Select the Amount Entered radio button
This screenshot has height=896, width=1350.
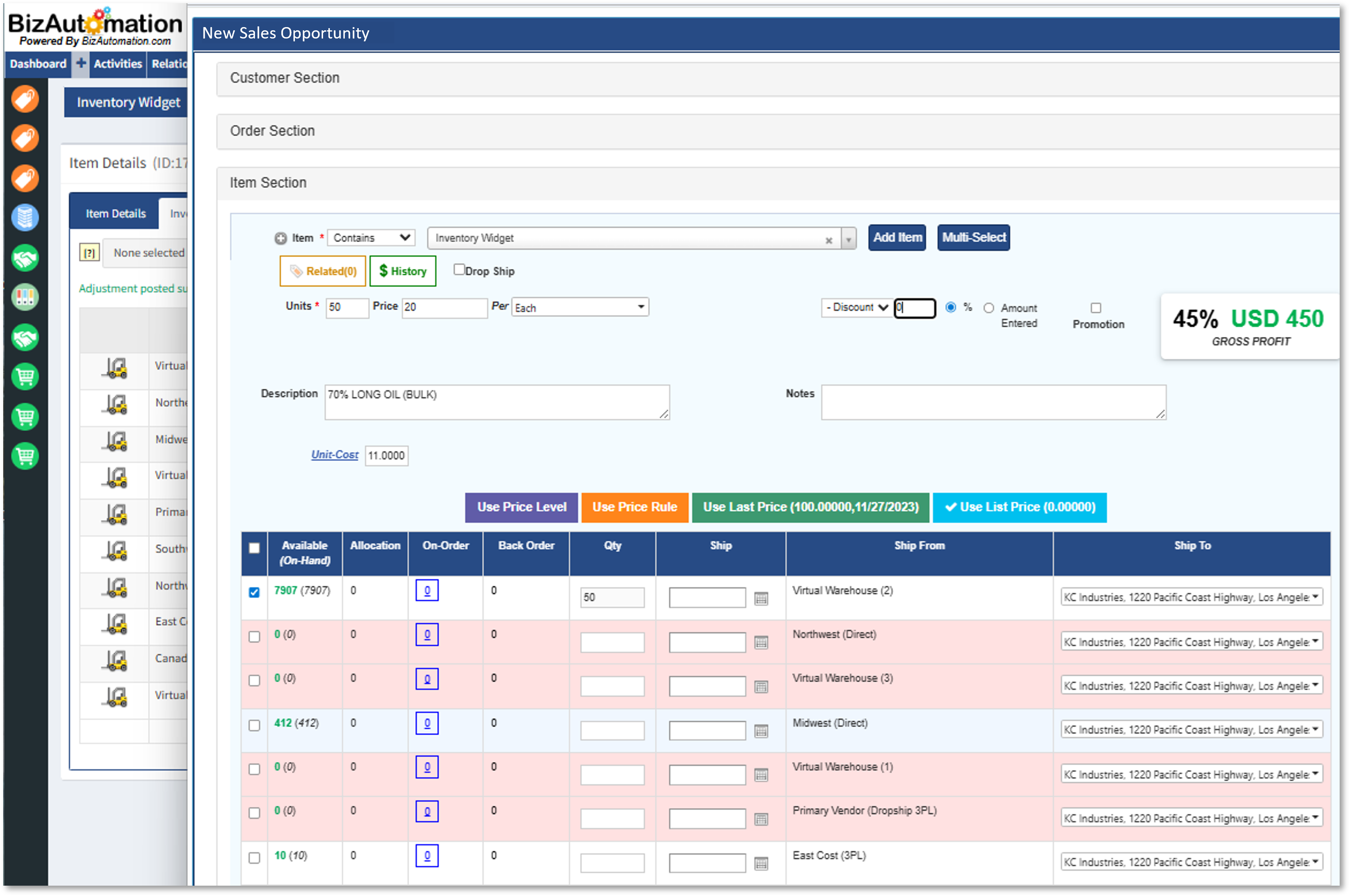coord(988,308)
